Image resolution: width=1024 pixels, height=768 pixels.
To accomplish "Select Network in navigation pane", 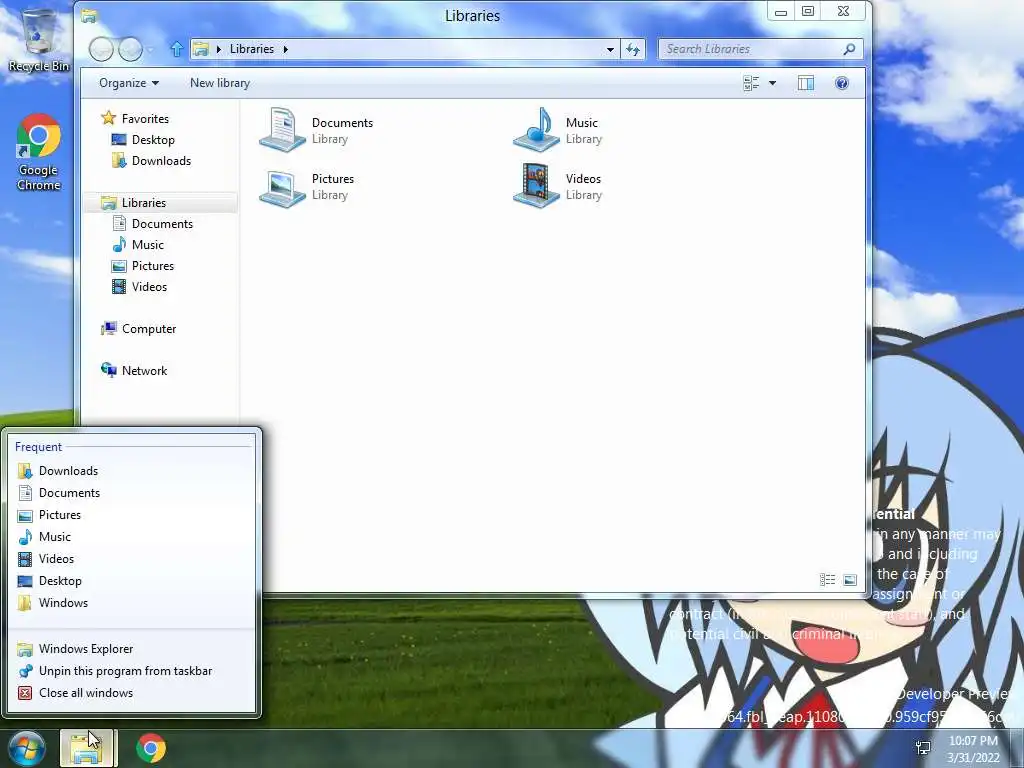I will coord(135,370).
